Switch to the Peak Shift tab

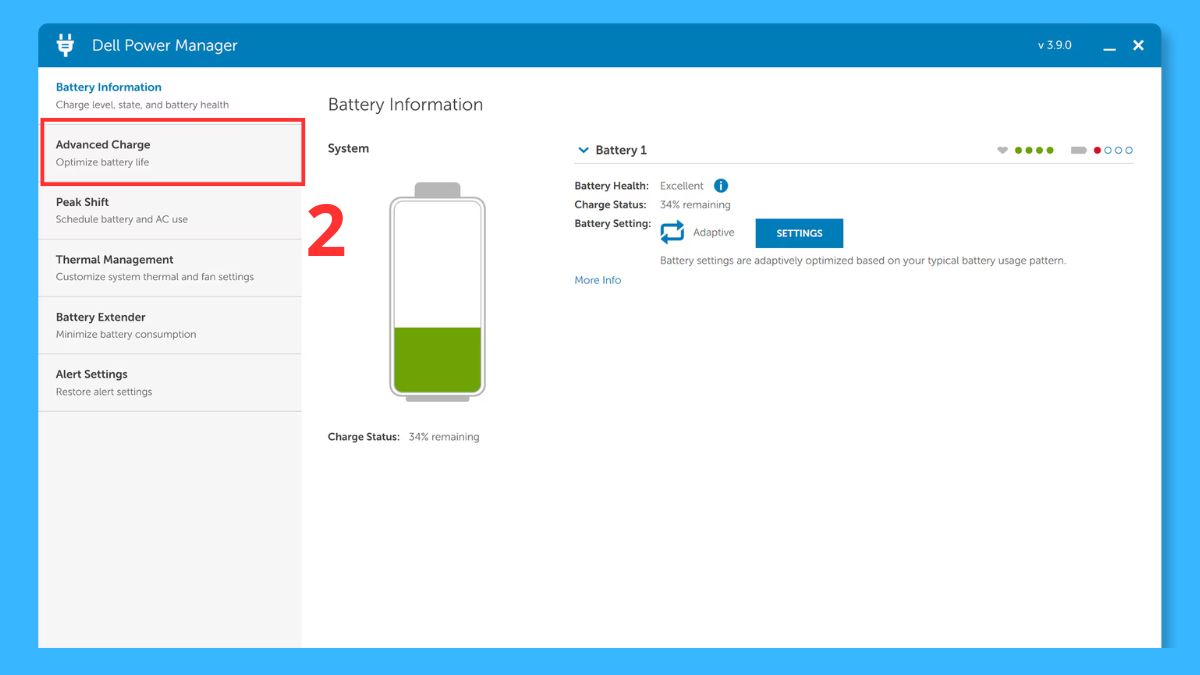click(170, 210)
